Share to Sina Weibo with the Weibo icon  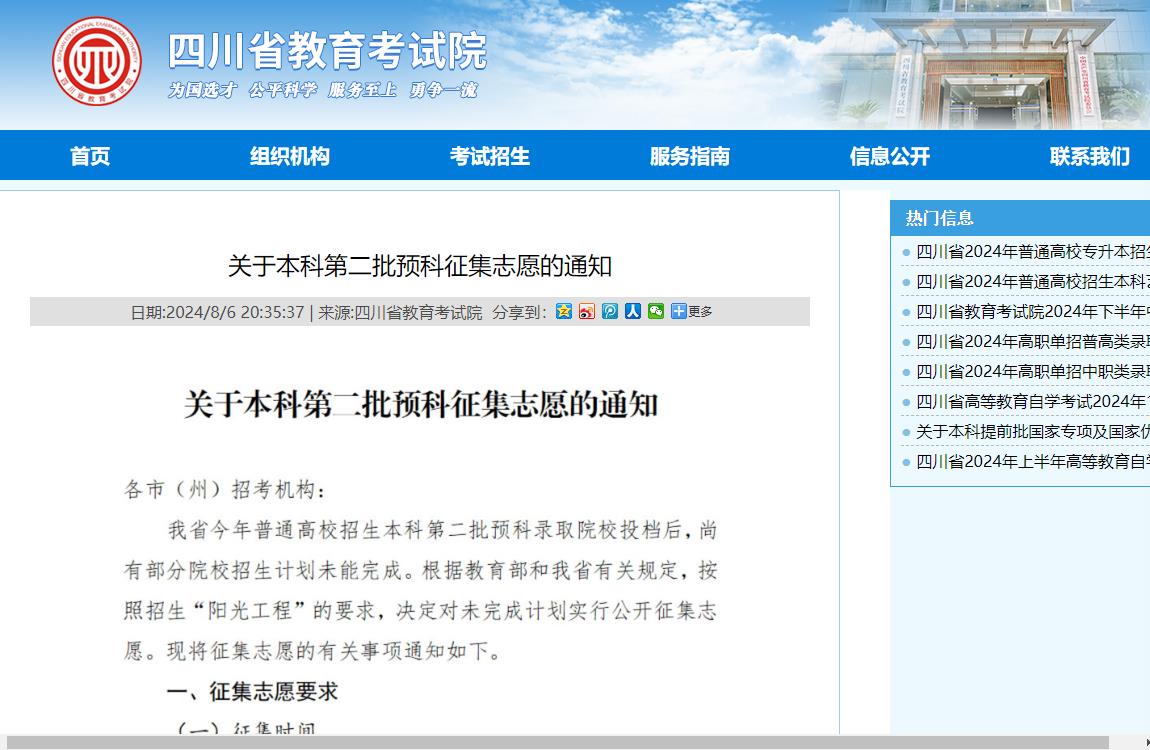(x=586, y=311)
